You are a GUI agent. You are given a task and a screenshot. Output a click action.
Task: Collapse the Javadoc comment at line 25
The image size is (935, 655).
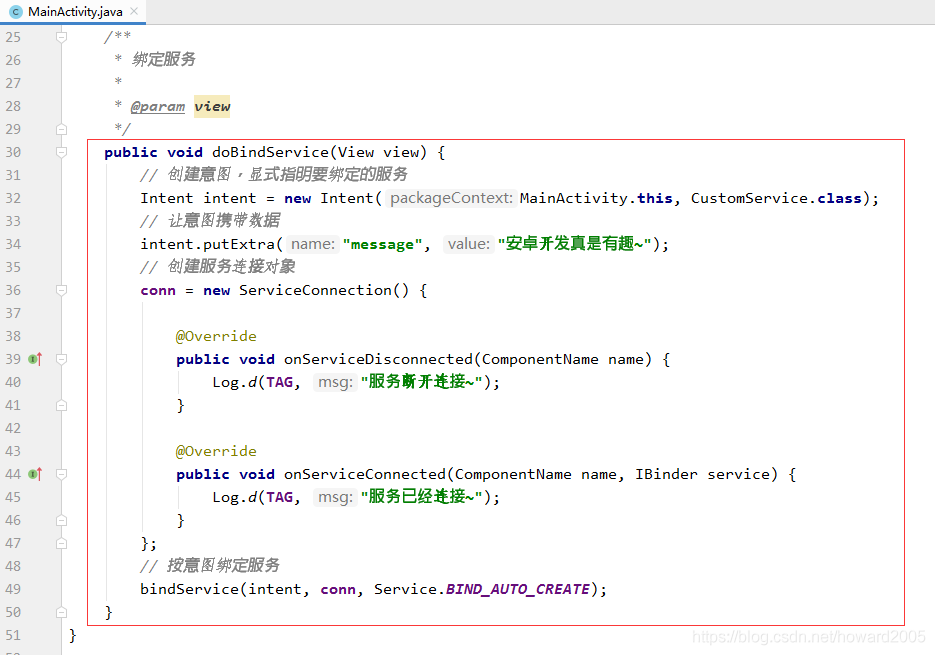(x=61, y=37)
